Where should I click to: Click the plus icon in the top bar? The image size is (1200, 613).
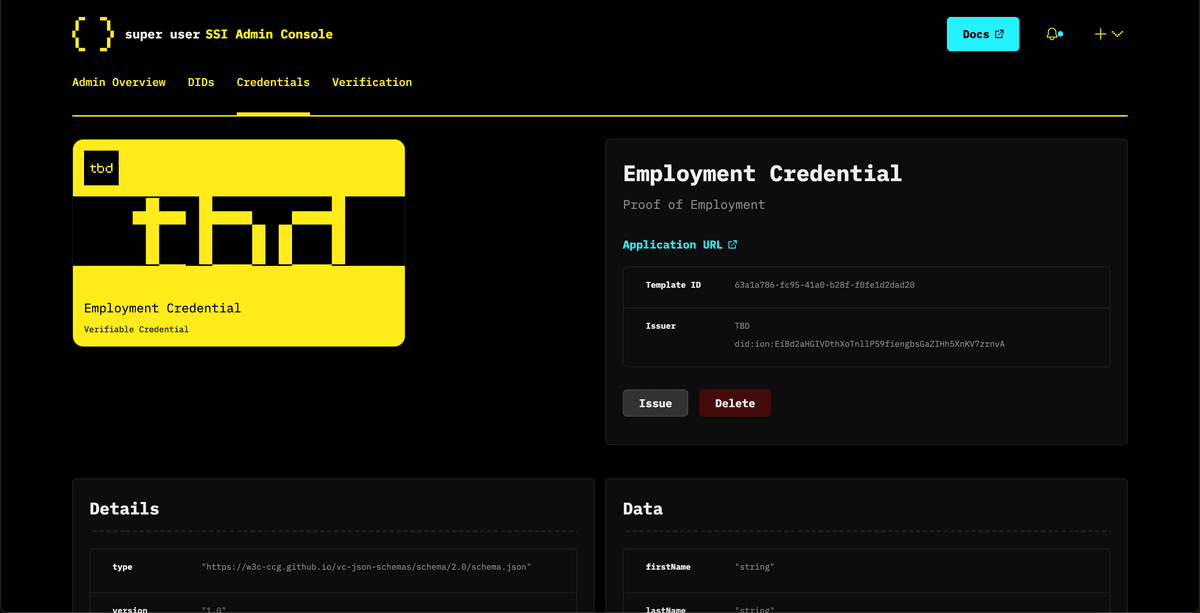1100,33
